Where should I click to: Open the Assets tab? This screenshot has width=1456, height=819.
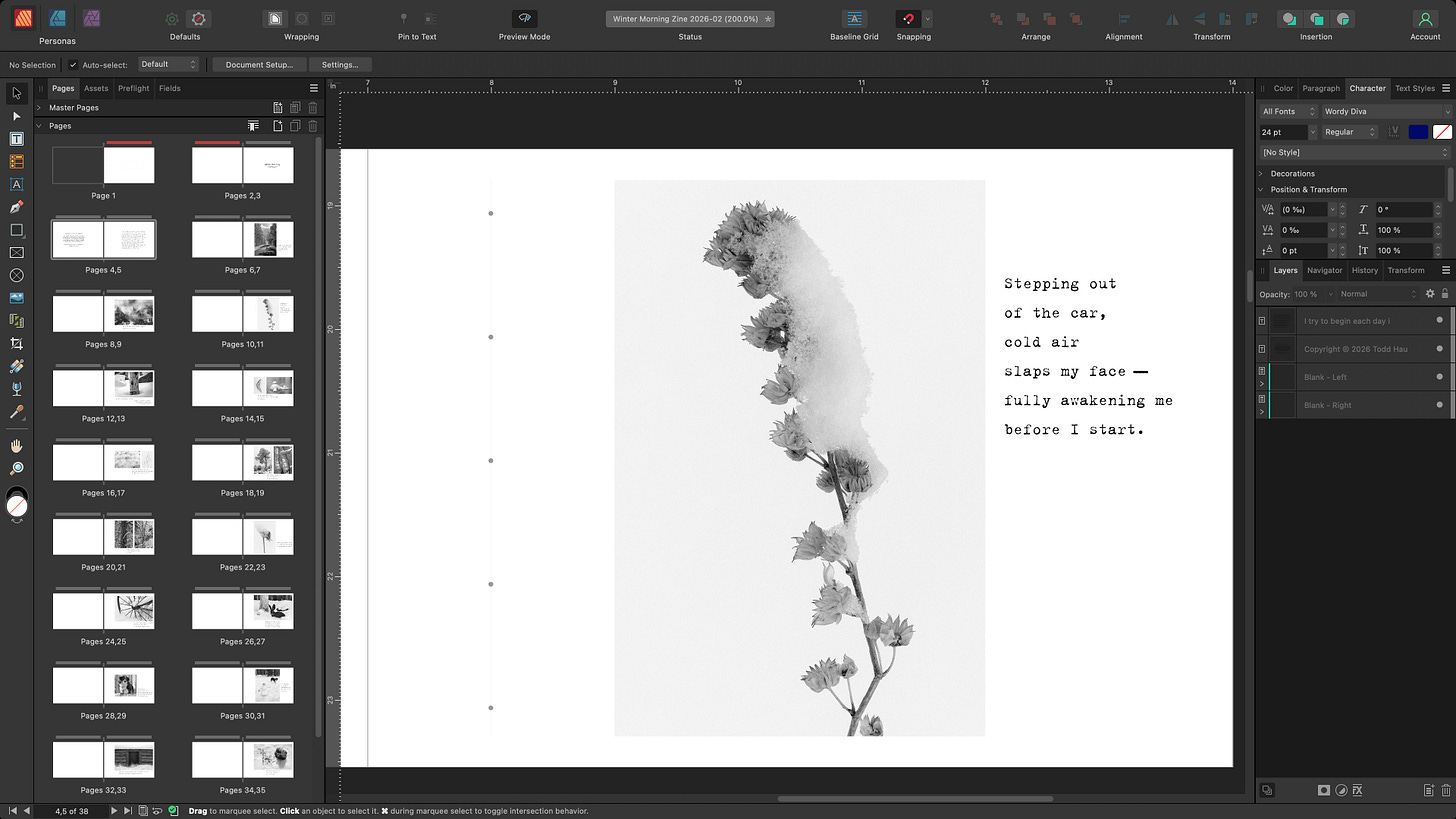pyautogui.click(x=96, y=88)
